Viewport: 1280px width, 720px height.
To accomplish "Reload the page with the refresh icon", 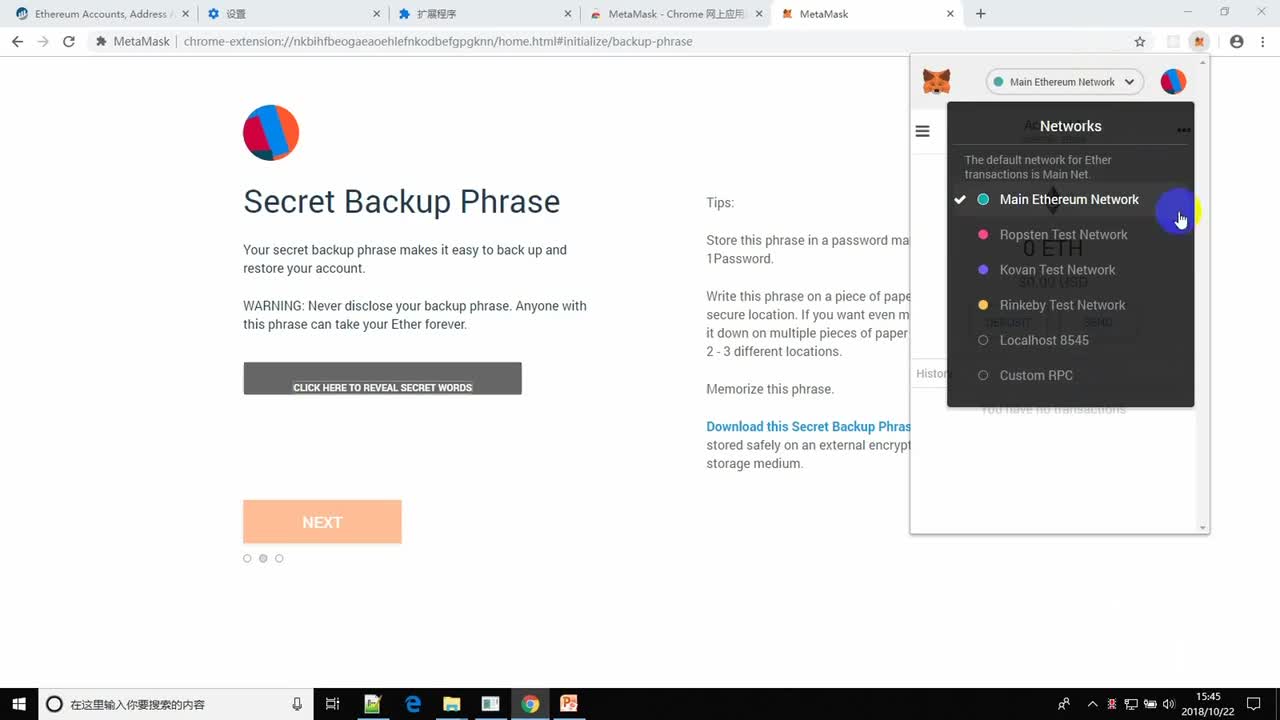I will [x=69, y=42].
